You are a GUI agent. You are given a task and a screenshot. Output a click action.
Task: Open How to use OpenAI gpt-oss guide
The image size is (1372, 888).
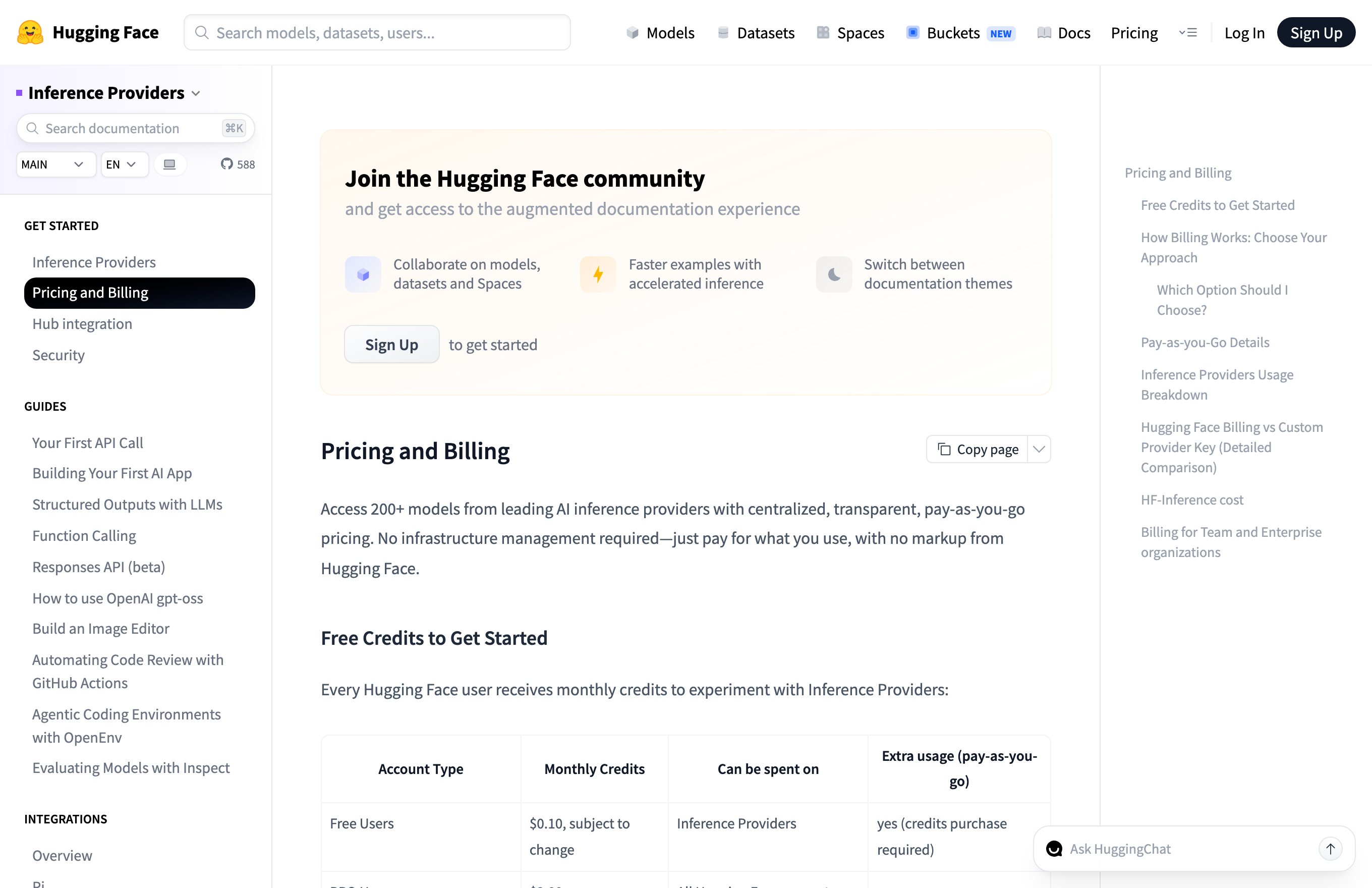click(x=117, y=598)
